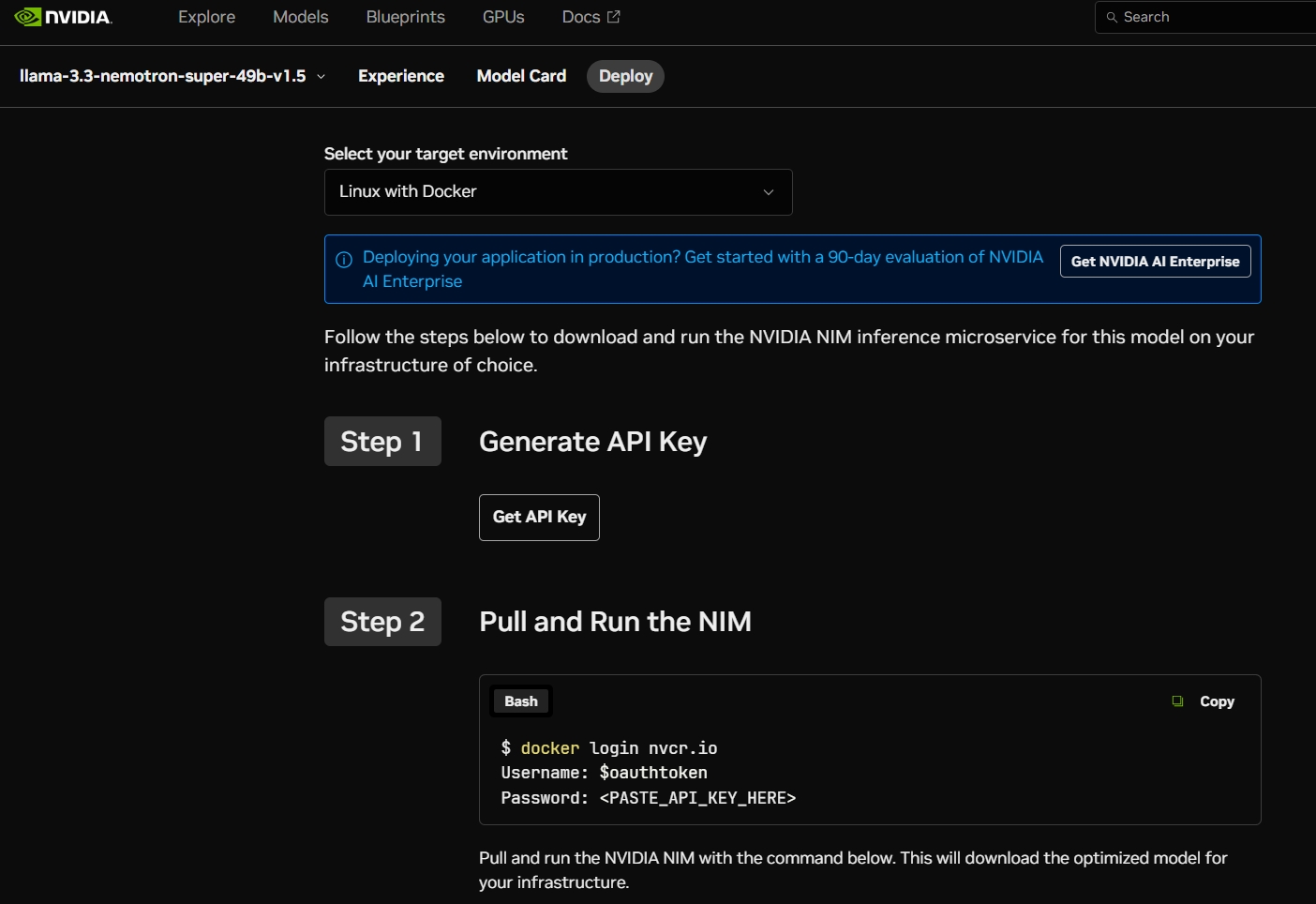This screenshot has width=1316, height=904.
Task: Click the copy icon in the Bash code block
Action: (x=1177, y=701)
